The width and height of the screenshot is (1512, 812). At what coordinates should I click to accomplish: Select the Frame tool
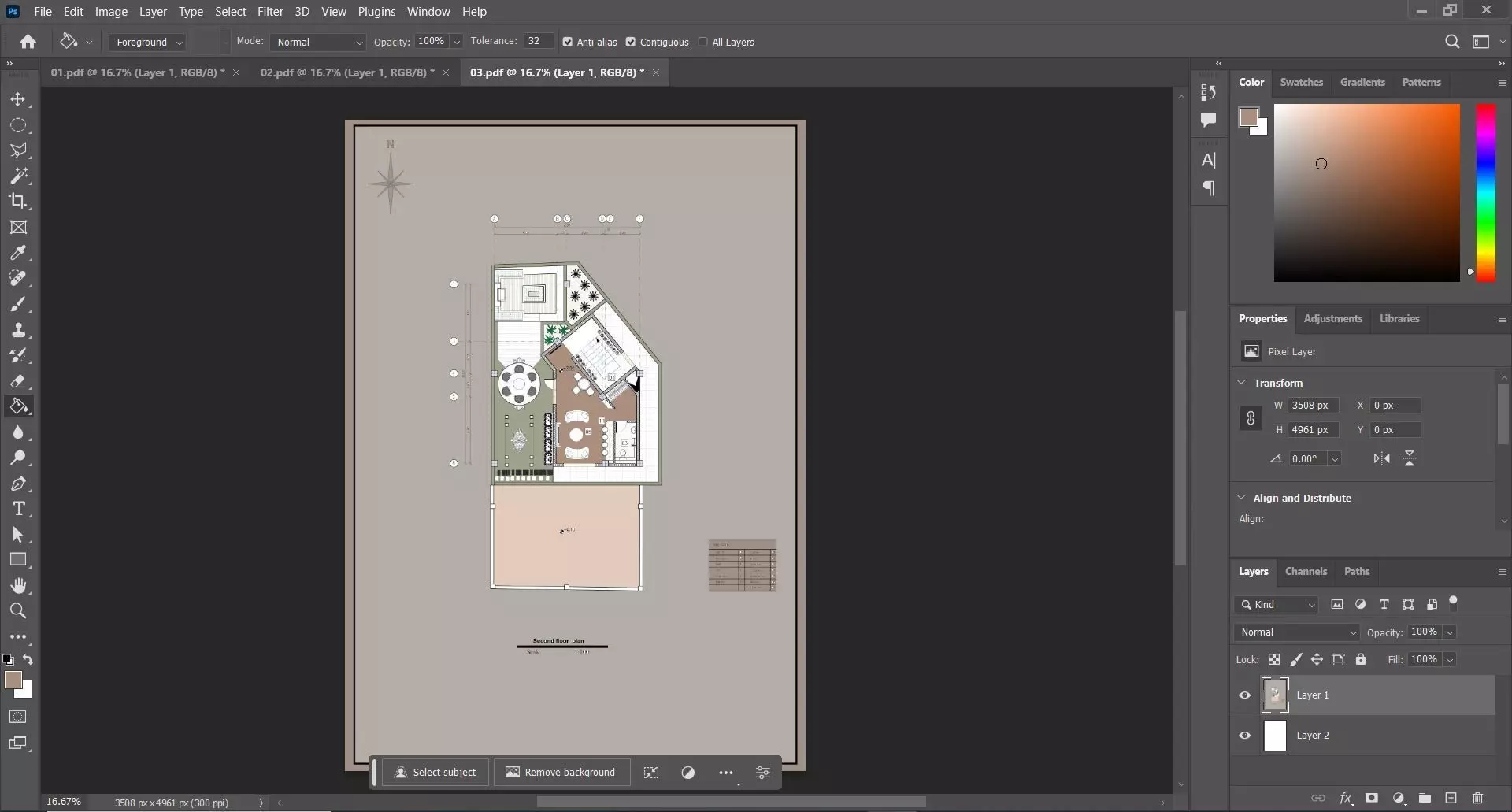tap(18, 228)
